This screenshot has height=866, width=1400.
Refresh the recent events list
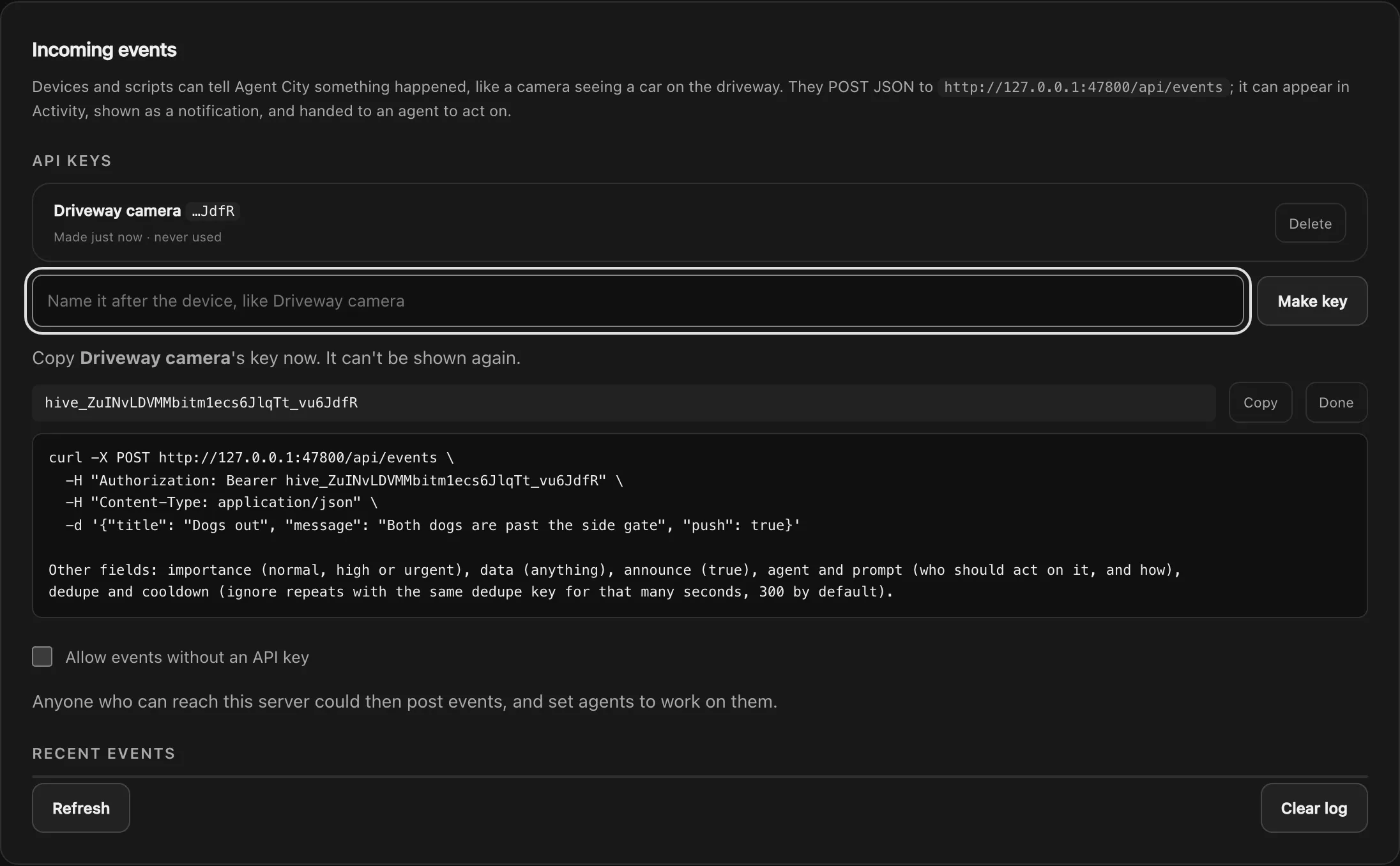[x=81, y=808]
